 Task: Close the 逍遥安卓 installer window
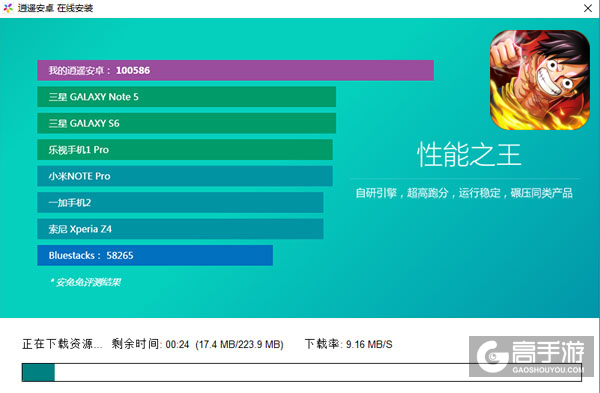point(588,8)
